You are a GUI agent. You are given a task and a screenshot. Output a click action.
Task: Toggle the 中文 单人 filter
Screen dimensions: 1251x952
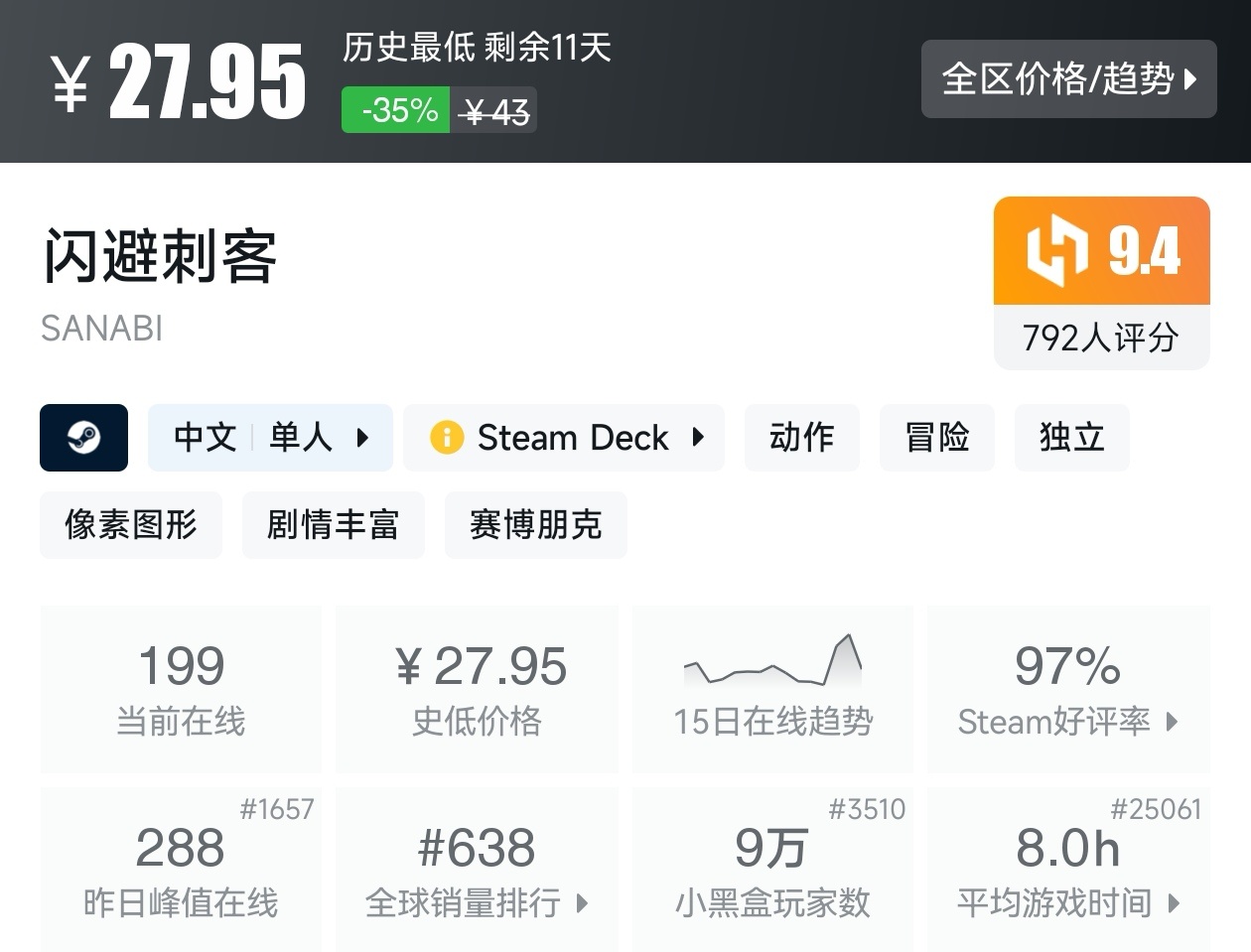(x=270, y=437)
